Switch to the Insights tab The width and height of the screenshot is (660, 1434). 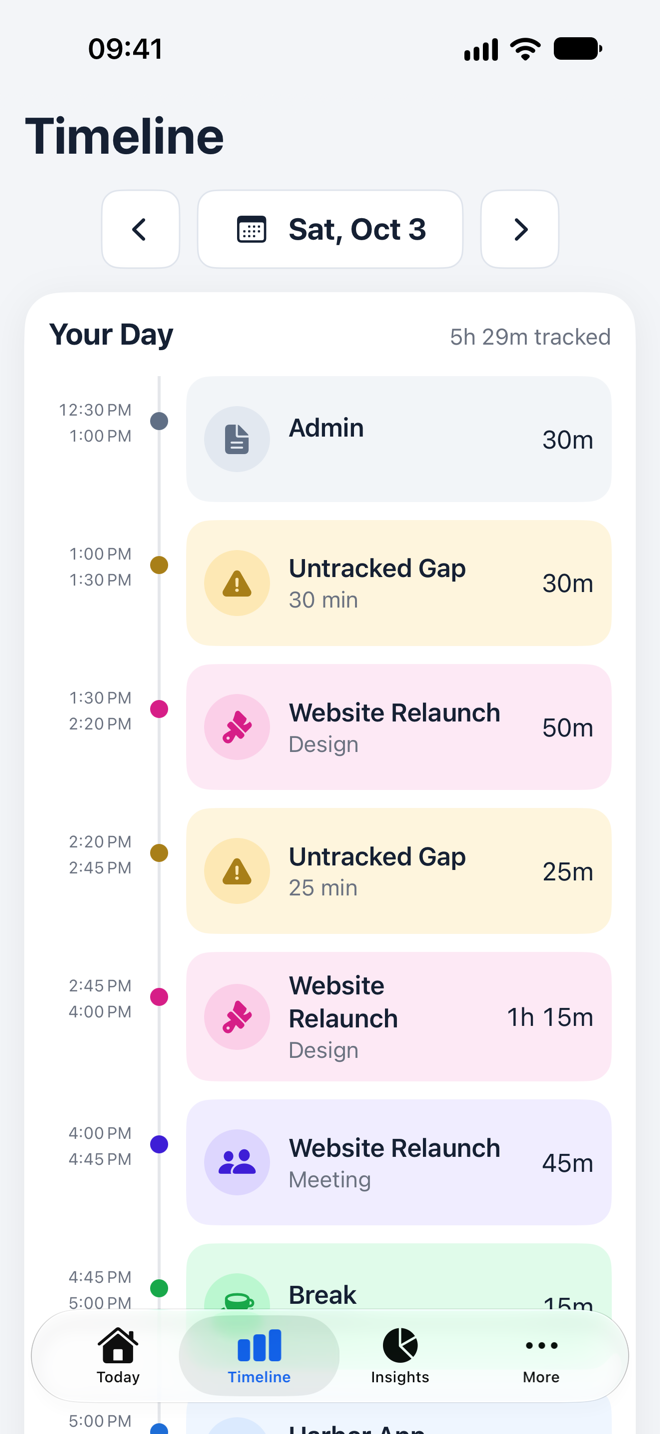click(400, 1356)
